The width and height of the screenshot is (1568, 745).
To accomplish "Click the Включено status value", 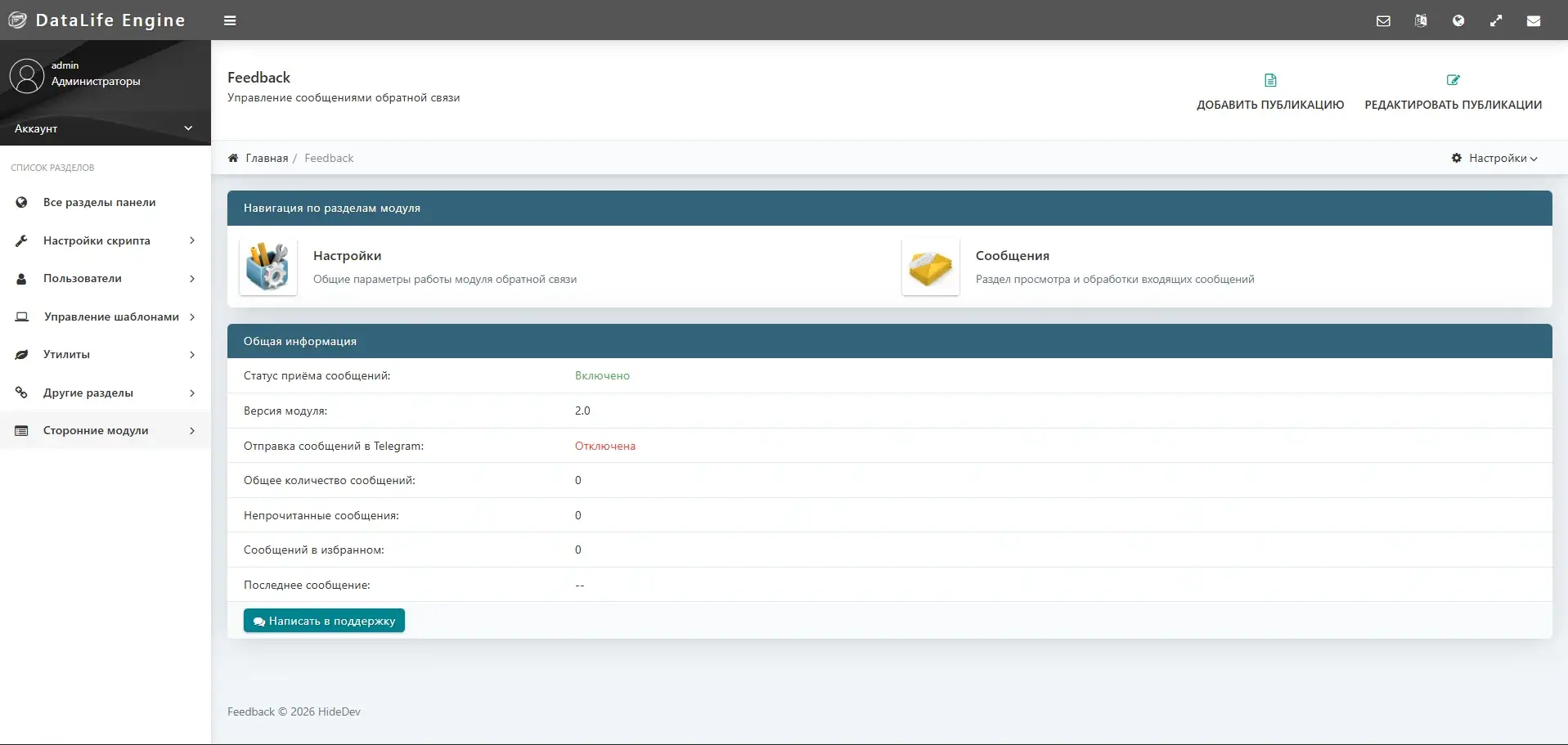I will 602,375.
